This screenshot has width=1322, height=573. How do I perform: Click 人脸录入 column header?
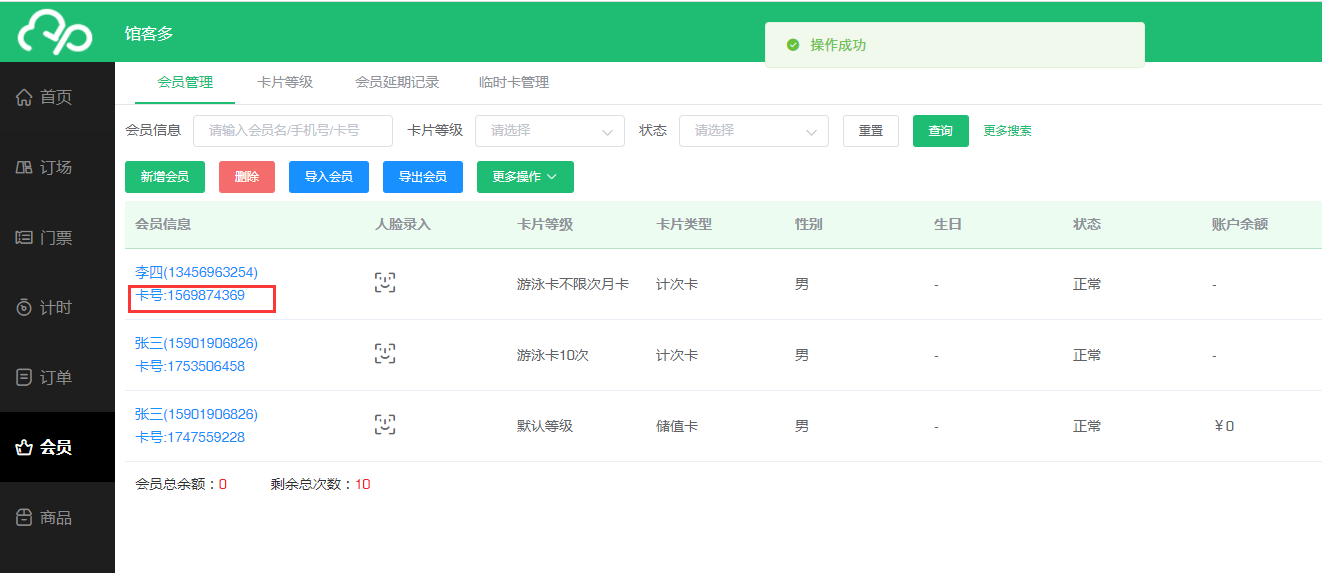pos(403,224)
